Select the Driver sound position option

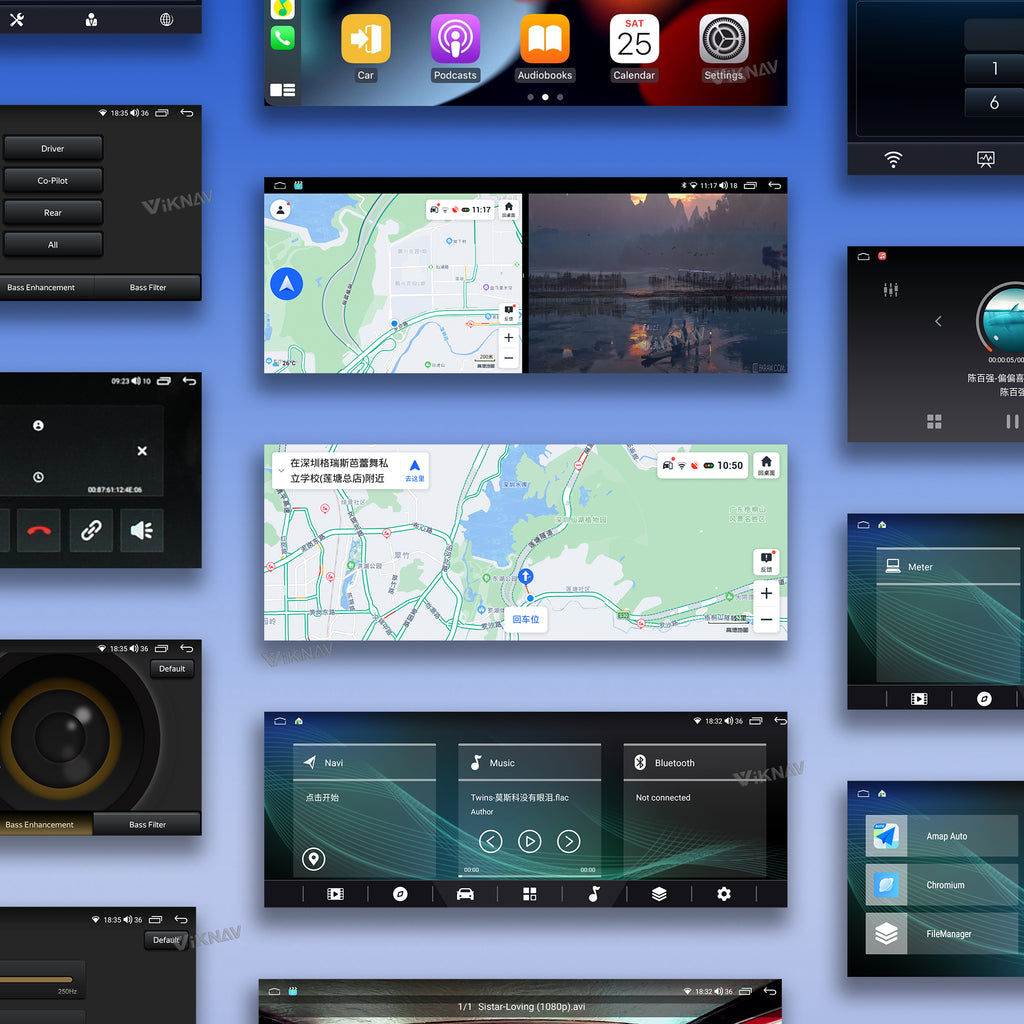click(53, 148)
